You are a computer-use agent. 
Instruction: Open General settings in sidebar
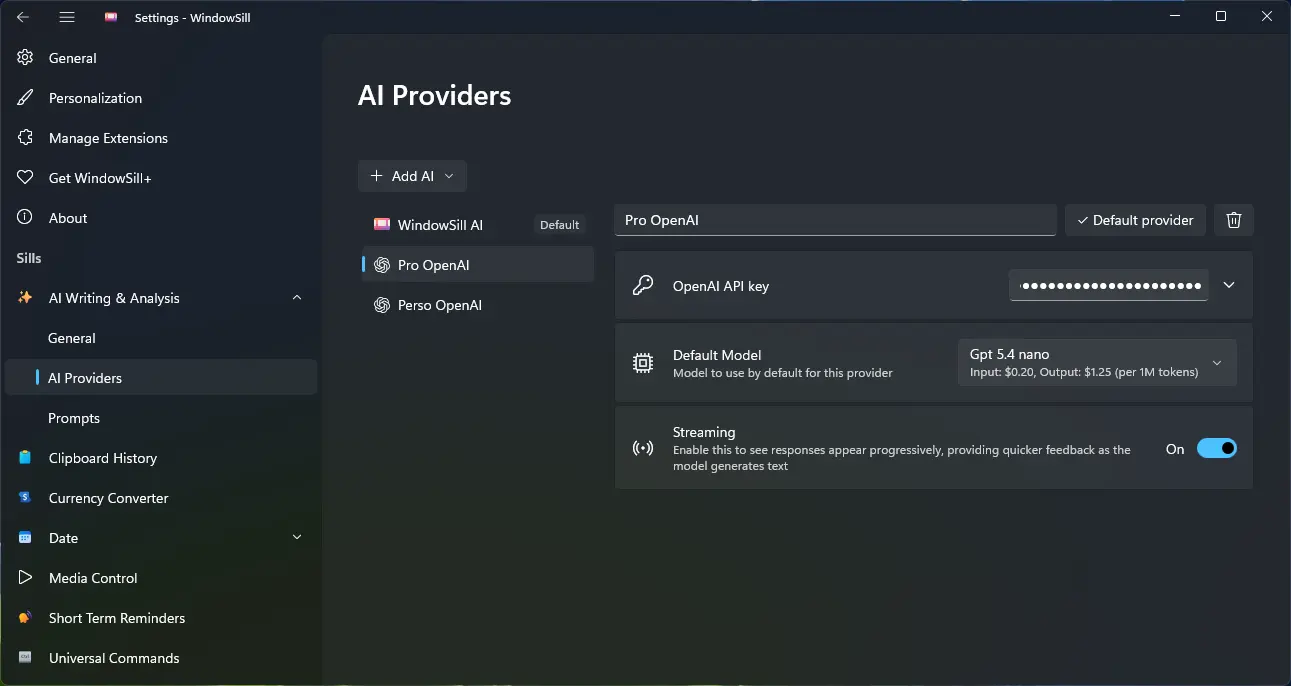coord(161,58)
